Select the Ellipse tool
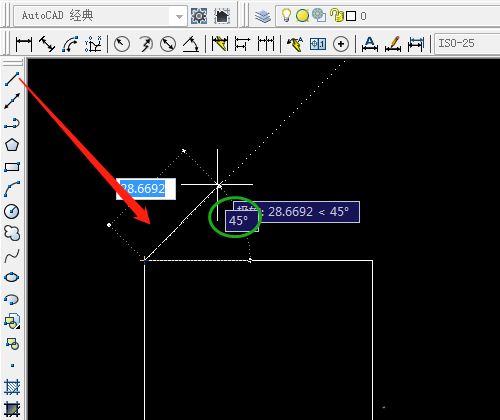 click(12, 277)
